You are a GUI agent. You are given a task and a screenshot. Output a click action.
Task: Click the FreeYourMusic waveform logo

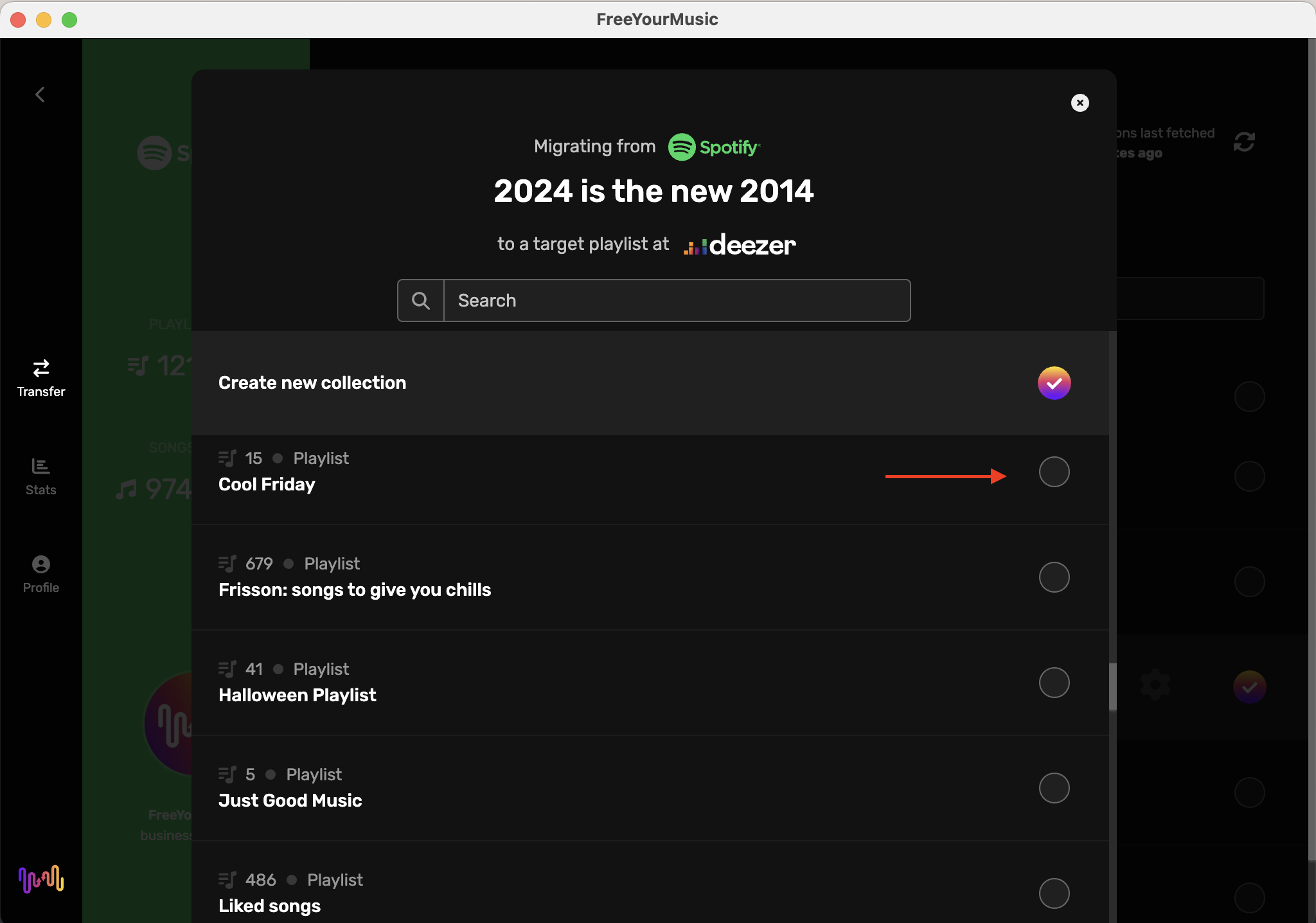tap(41, 879)
